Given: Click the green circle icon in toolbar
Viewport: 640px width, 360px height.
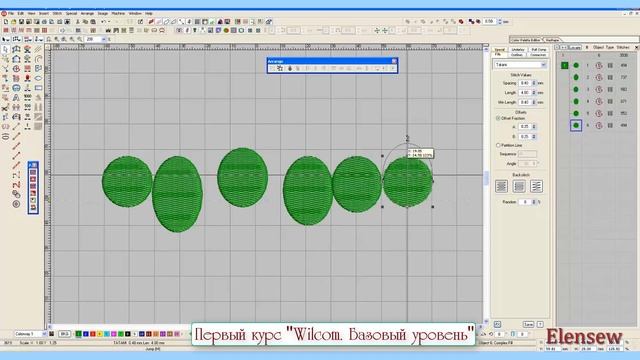Looking at the screenshot, I should point(226,31).
